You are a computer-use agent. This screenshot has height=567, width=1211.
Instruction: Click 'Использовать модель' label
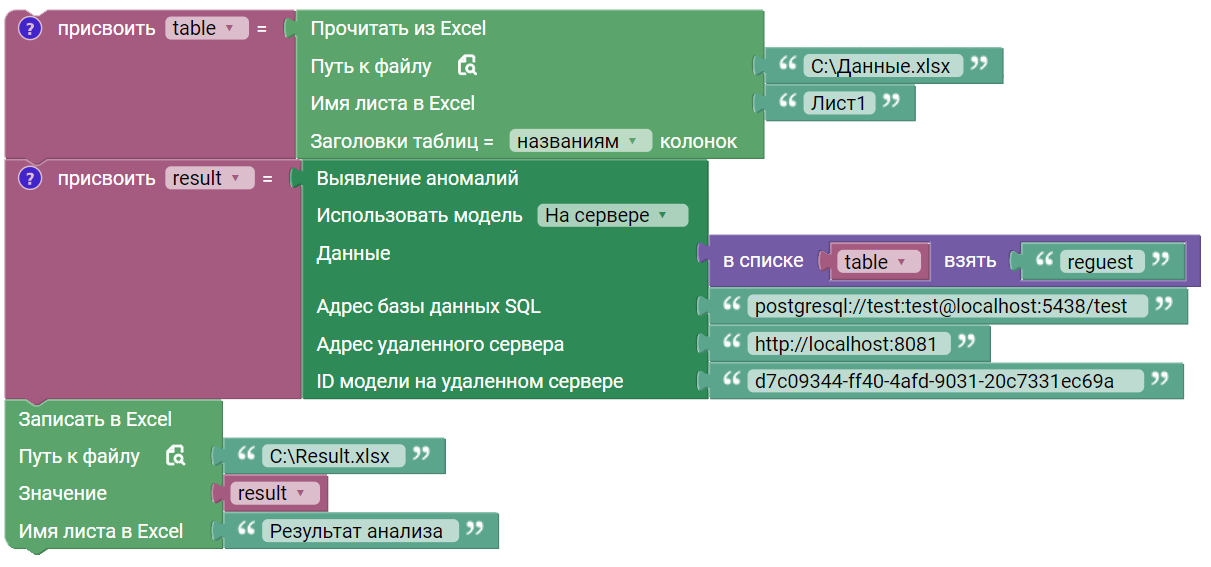pyautogui.click(x=420, y=215)
